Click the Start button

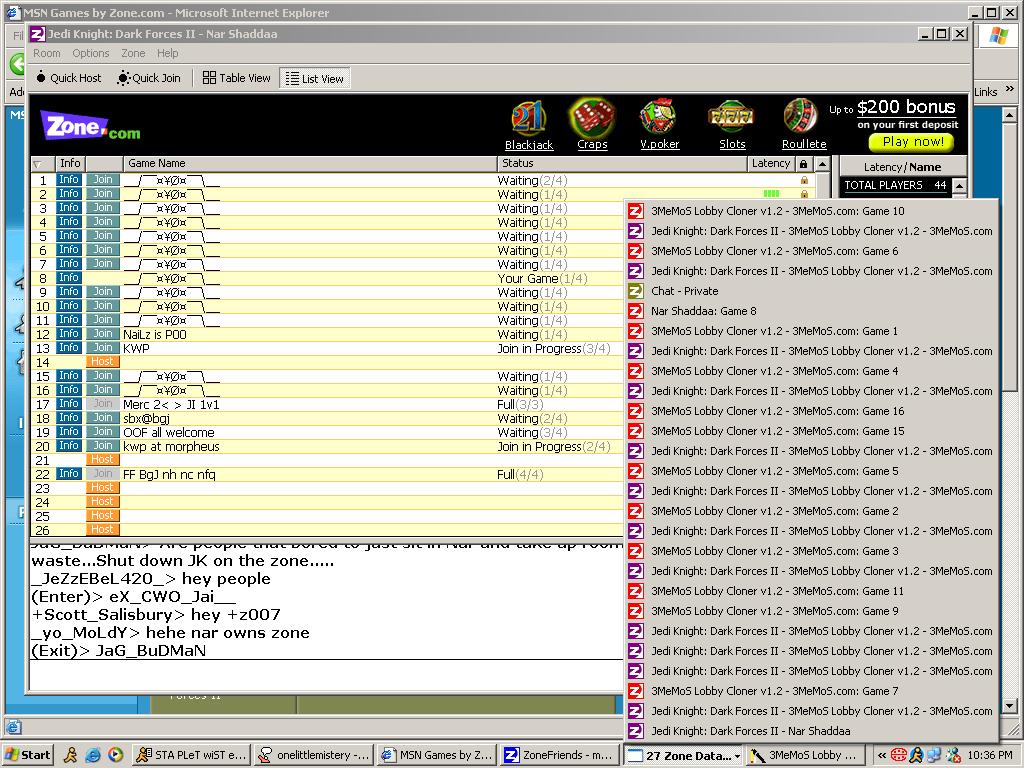point(27,755)
